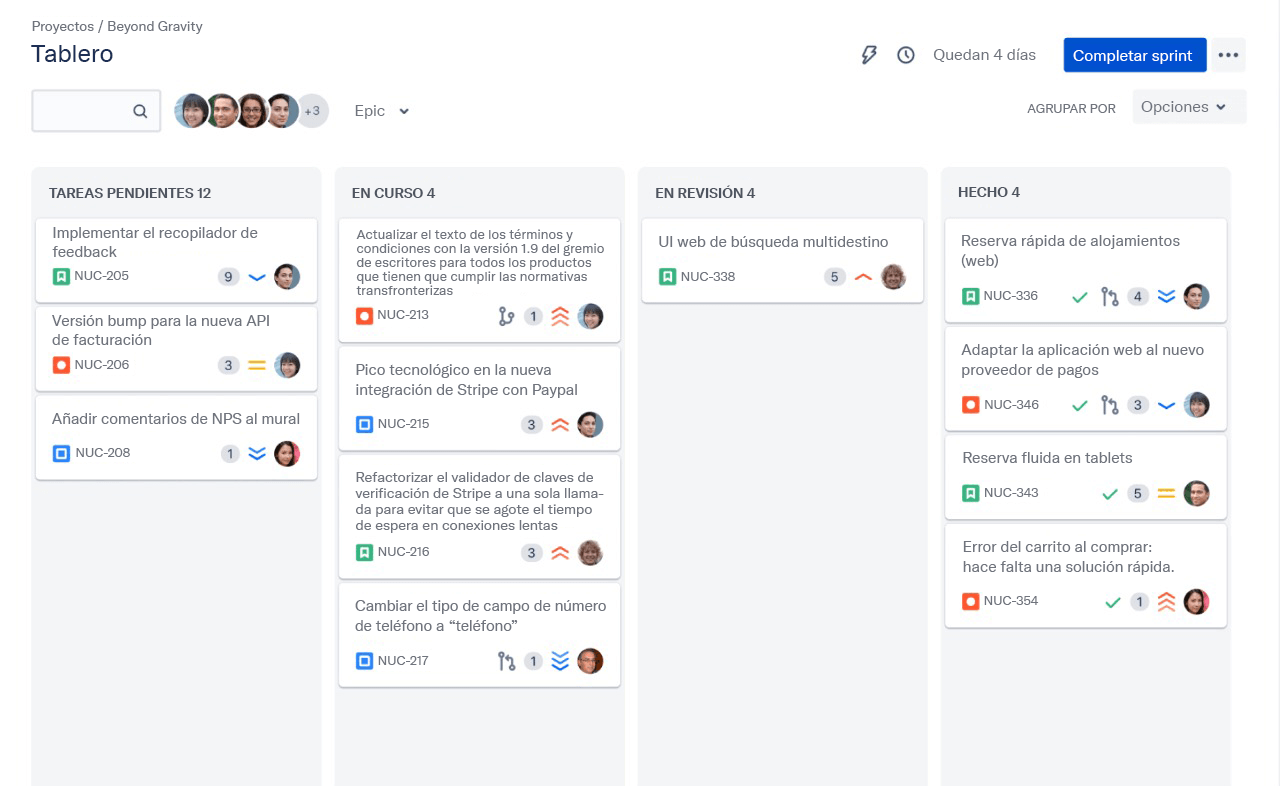Open the card UI web de búsqueda multidestino
Viewport: 1280px width, 786px height.
point(773,242)
